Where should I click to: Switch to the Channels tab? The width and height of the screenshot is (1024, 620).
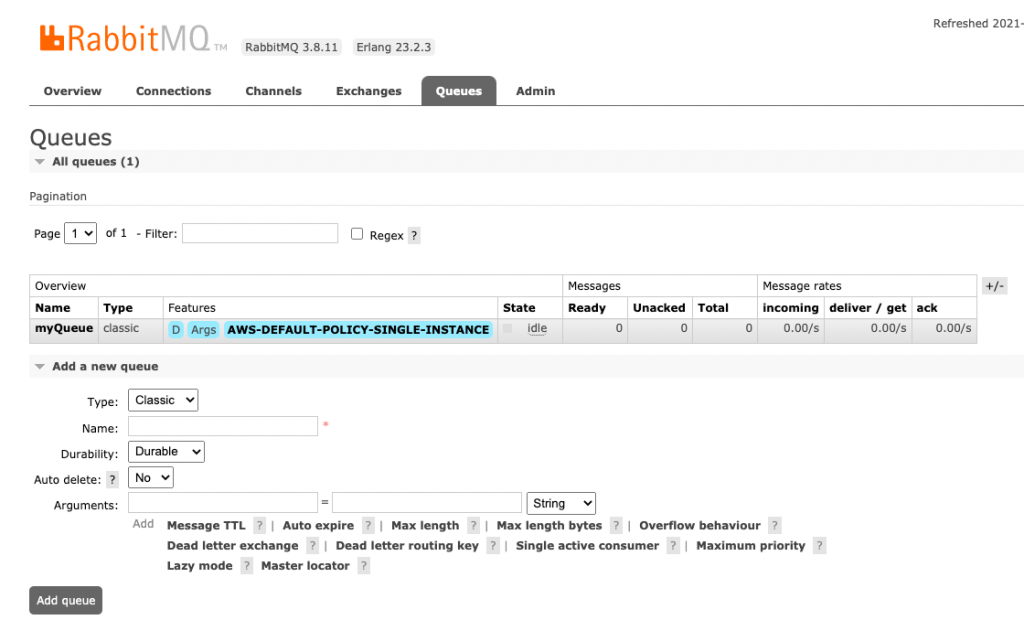pos(274,91)
